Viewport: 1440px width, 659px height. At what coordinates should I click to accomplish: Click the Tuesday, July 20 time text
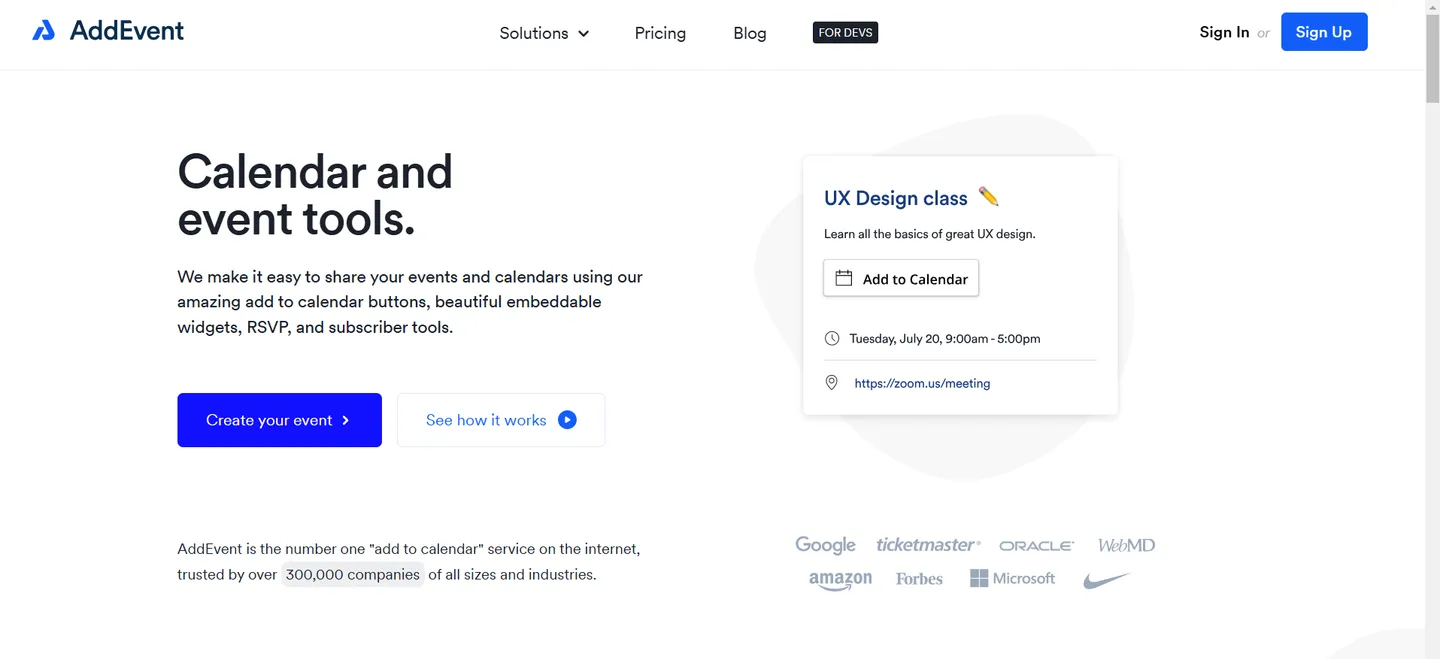[945, 339]
